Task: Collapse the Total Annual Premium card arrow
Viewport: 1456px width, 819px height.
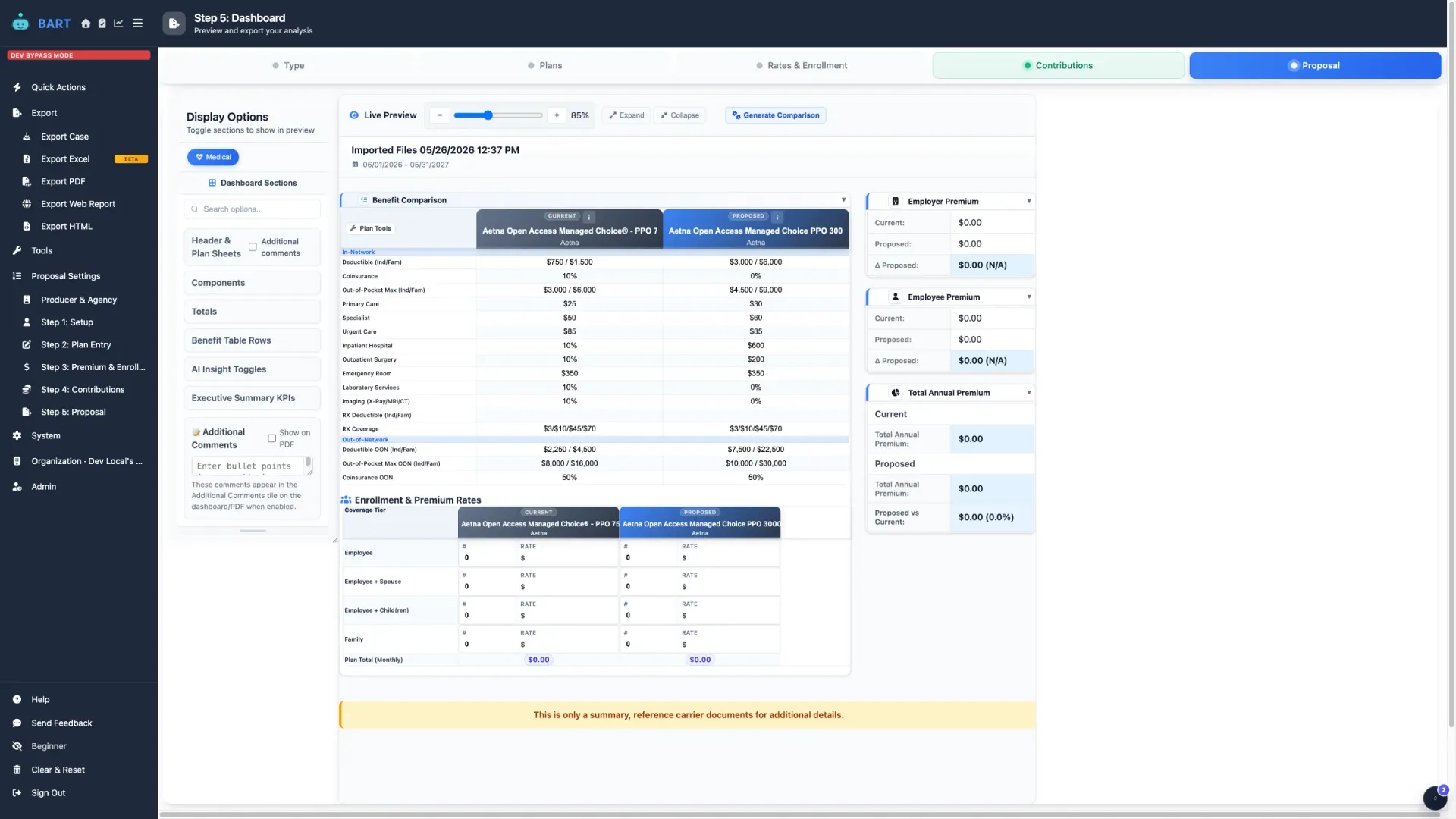Action: [x=1029, y=393]
